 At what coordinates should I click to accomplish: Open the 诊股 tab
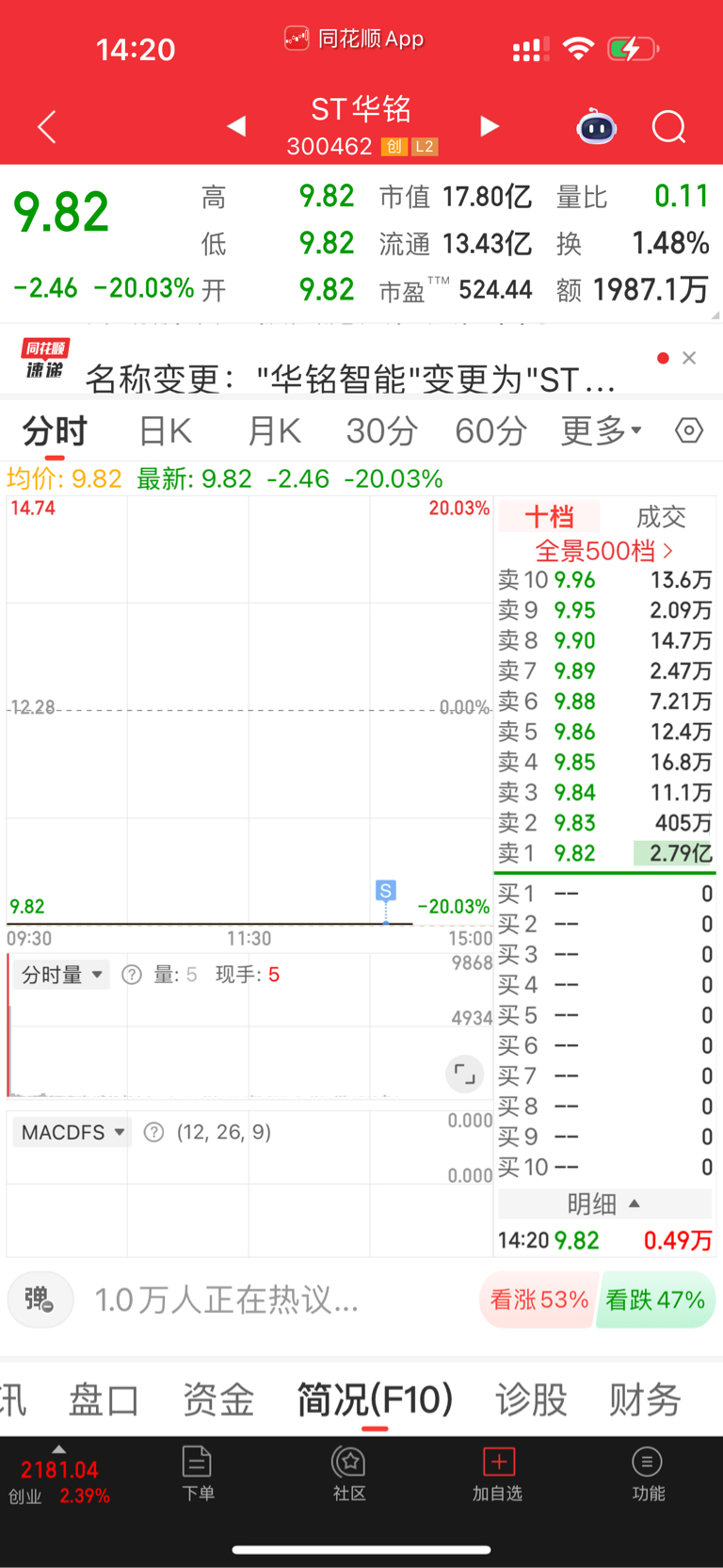531,1399
